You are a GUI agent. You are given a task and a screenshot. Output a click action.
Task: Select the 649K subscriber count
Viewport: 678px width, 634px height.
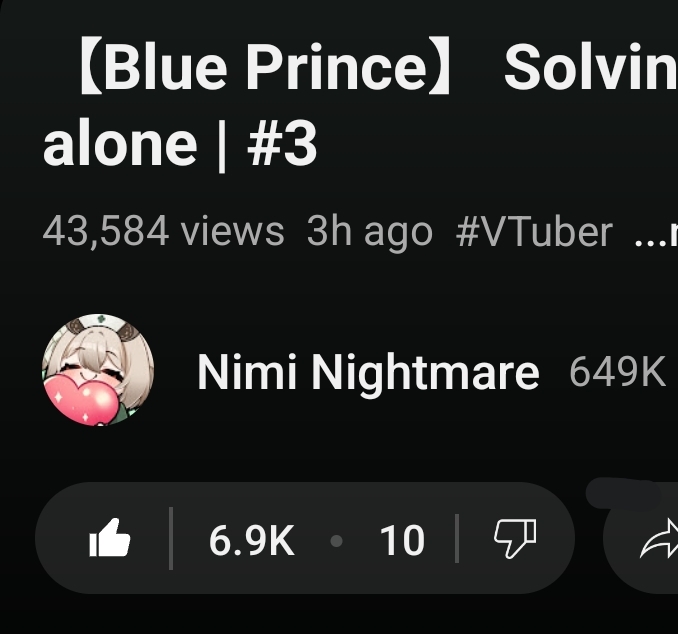click(x=617, y=371)
